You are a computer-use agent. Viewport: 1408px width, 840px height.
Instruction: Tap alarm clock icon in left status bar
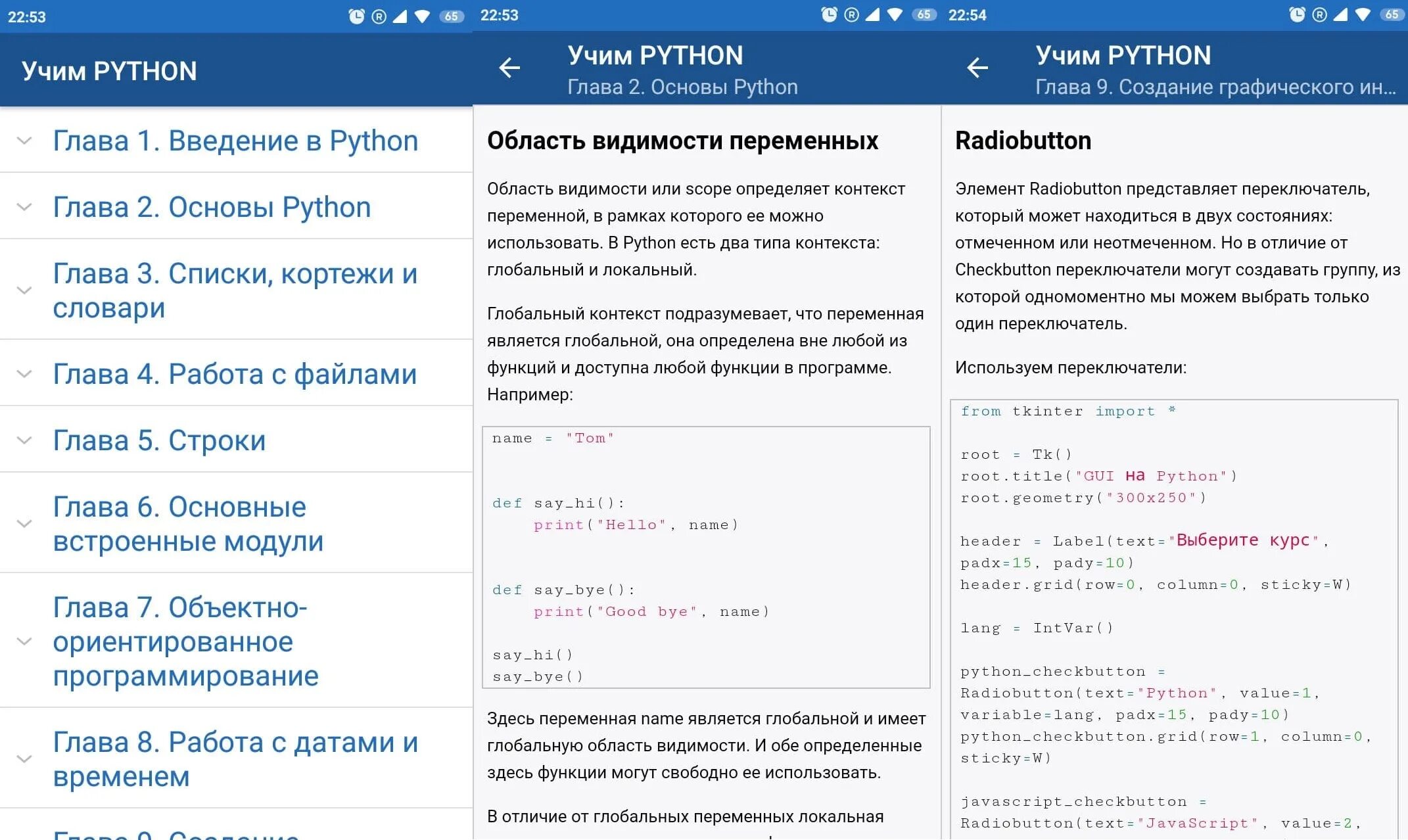pos(356,16)
